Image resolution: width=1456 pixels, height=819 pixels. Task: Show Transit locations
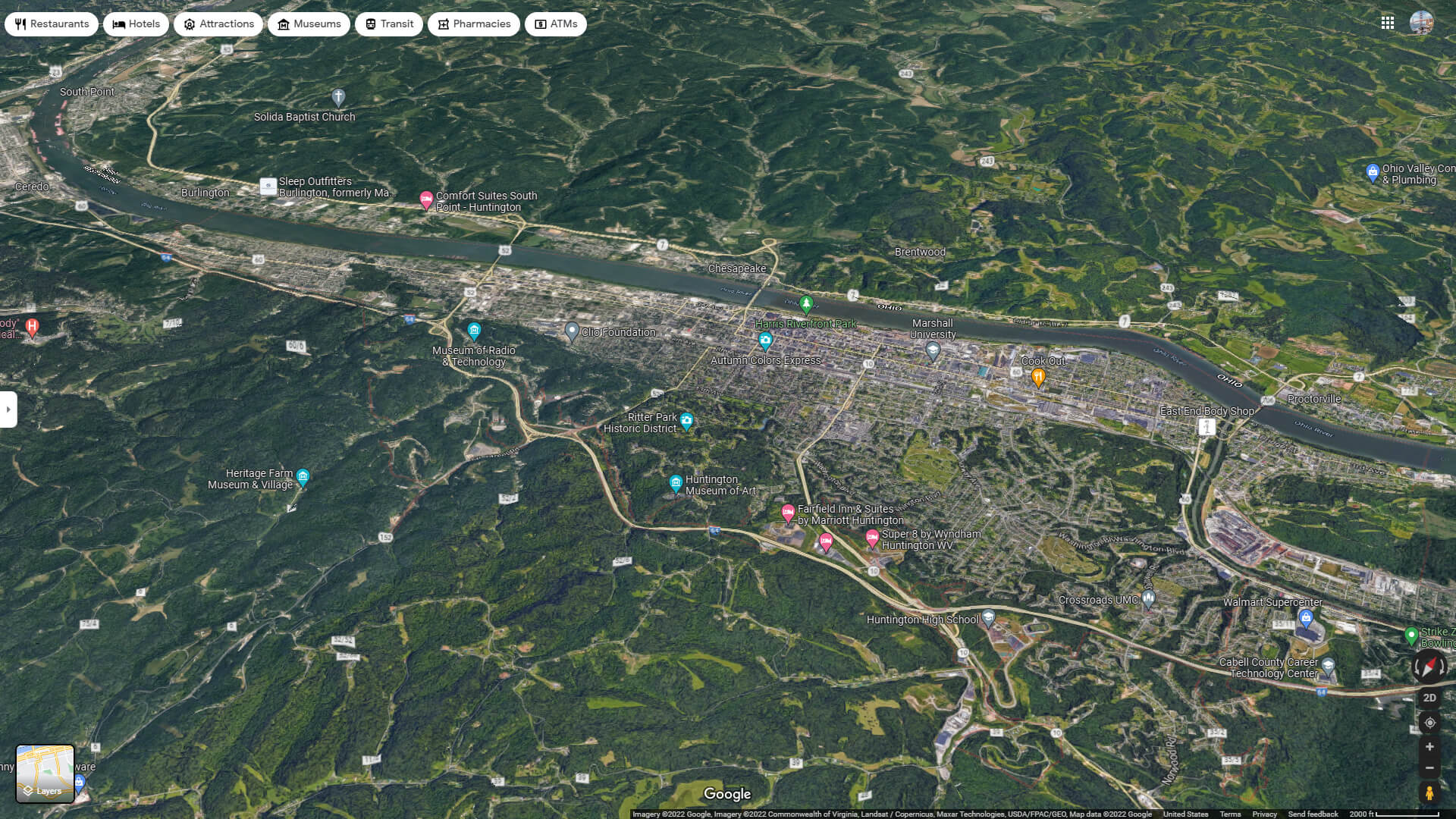[389, 24]
